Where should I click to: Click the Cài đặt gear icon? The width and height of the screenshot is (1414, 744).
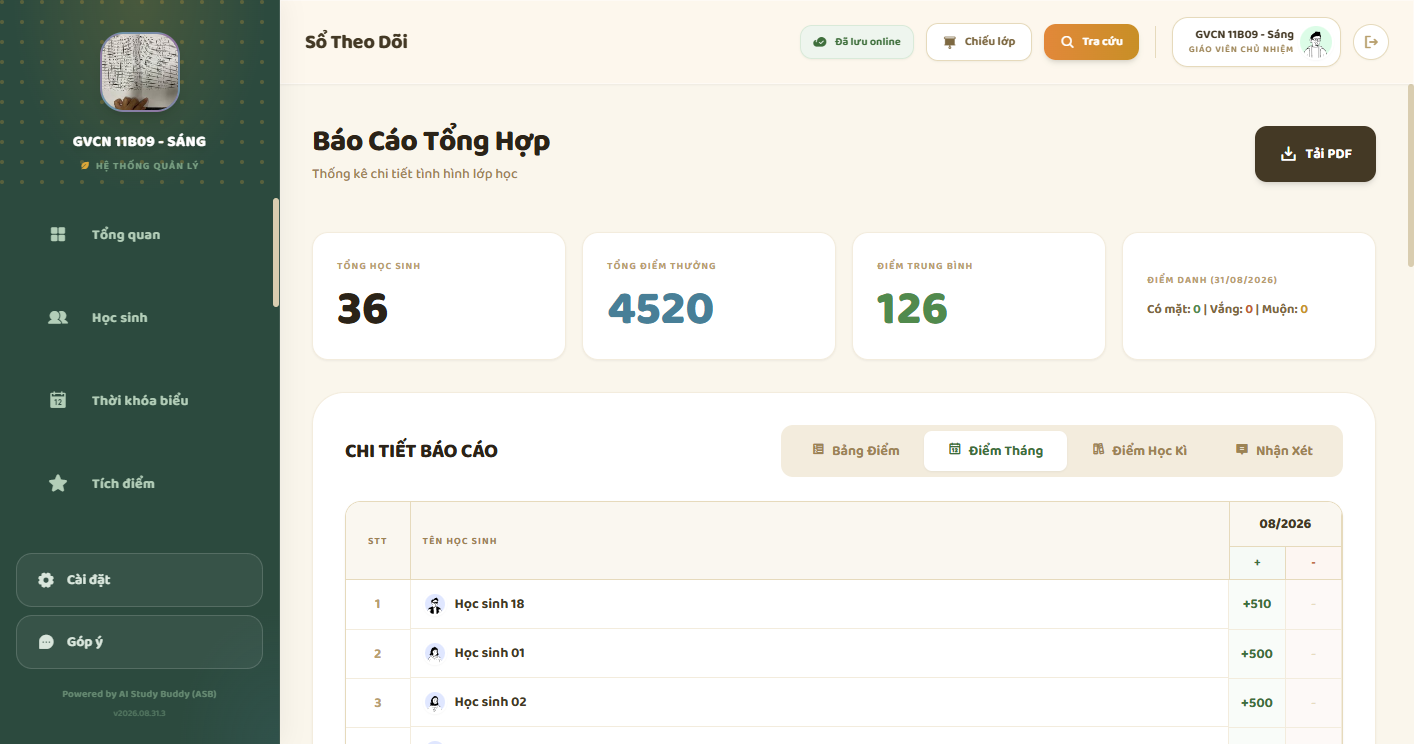46,580
